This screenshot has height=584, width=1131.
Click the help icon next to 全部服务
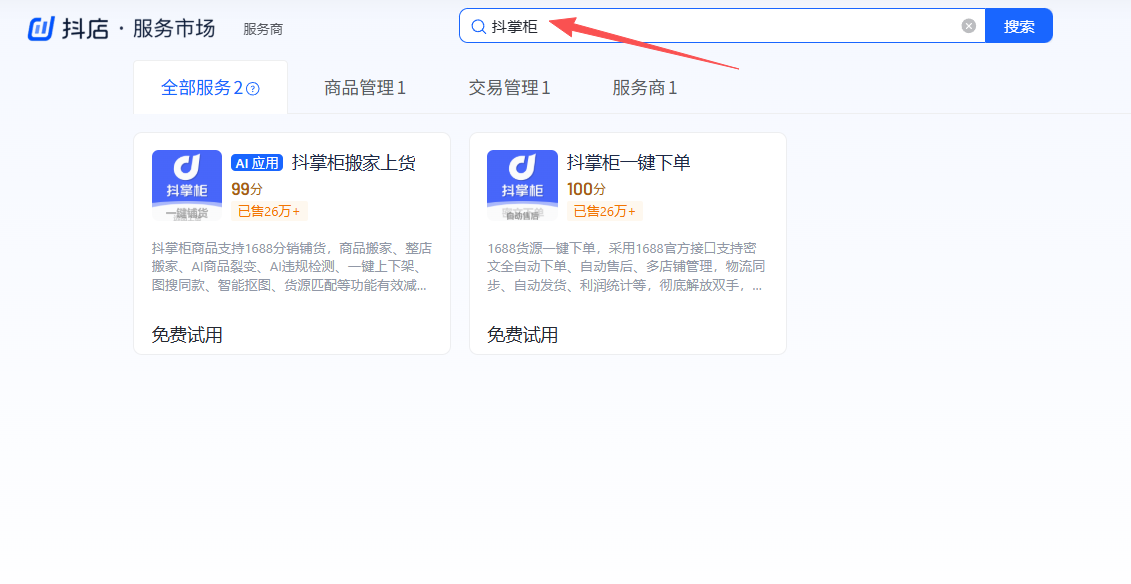(252, 89)
